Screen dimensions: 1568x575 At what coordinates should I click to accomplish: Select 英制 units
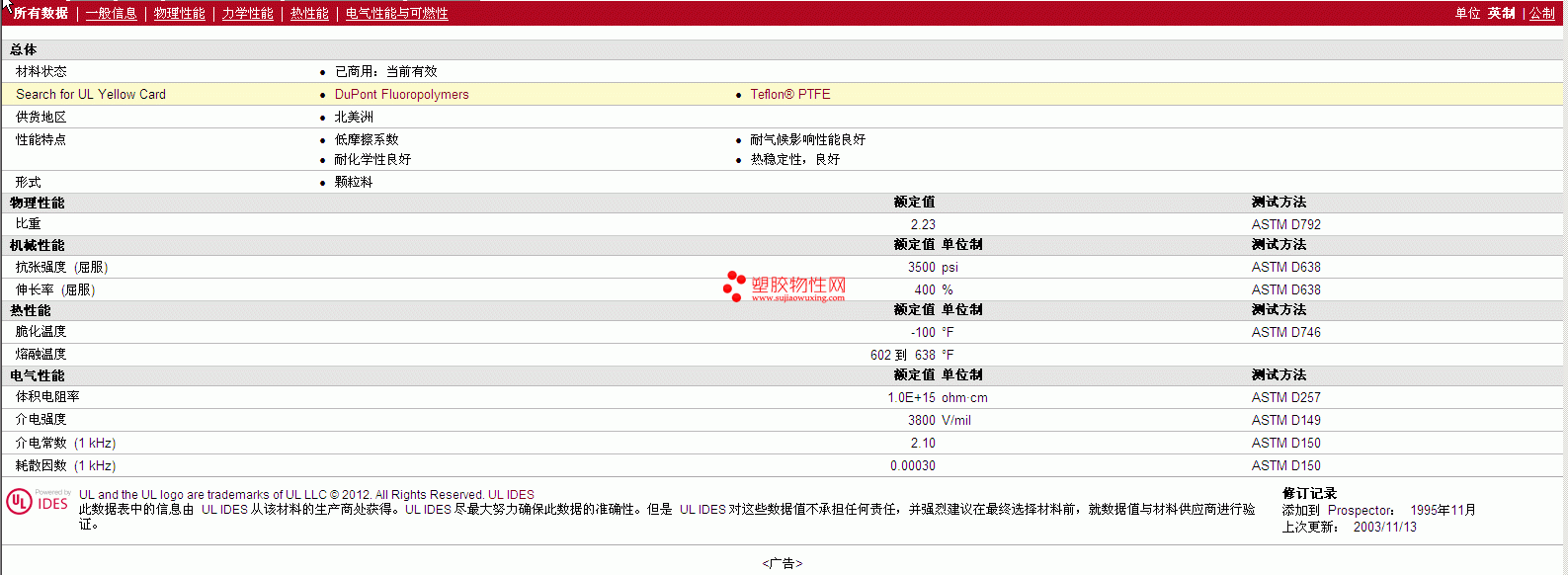(1502, 13)
